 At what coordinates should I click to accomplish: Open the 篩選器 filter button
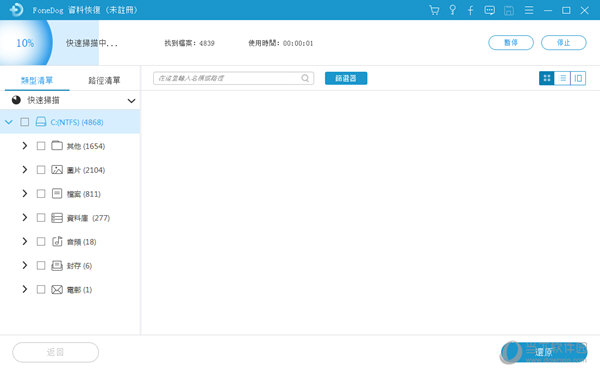346,78
